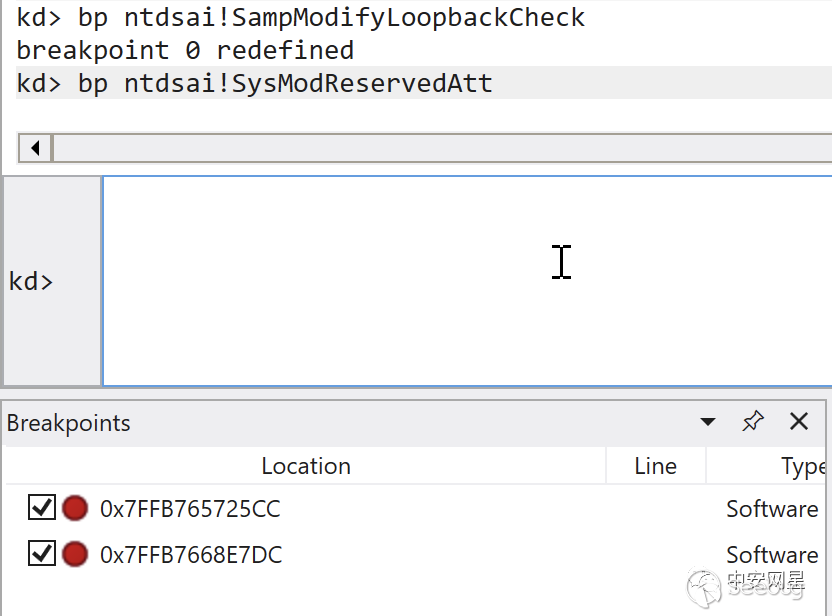This screenshot has width=832, height=616.
Task: Click the left scroll arrow of the horizontal scrollbar
Action: click(35, 148)
